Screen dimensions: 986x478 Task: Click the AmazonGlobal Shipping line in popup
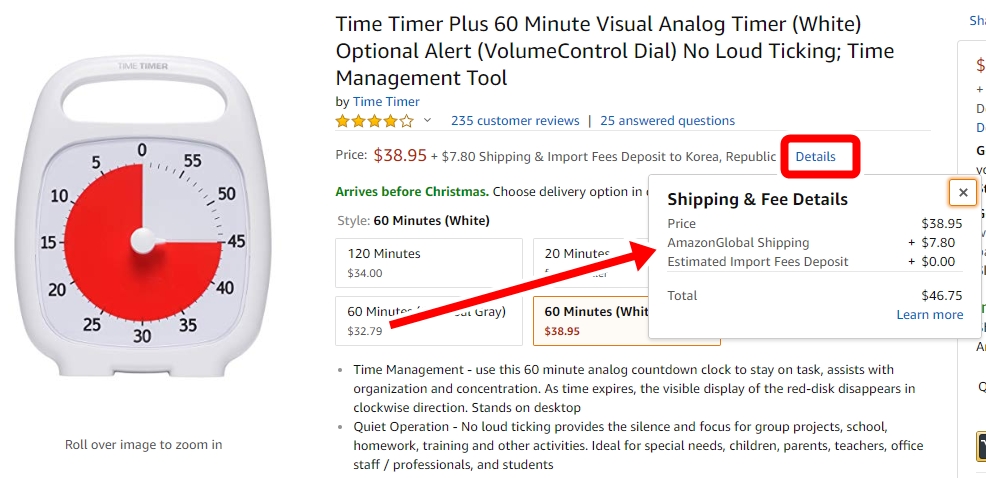pyautogui.click(x=814, y=243)
